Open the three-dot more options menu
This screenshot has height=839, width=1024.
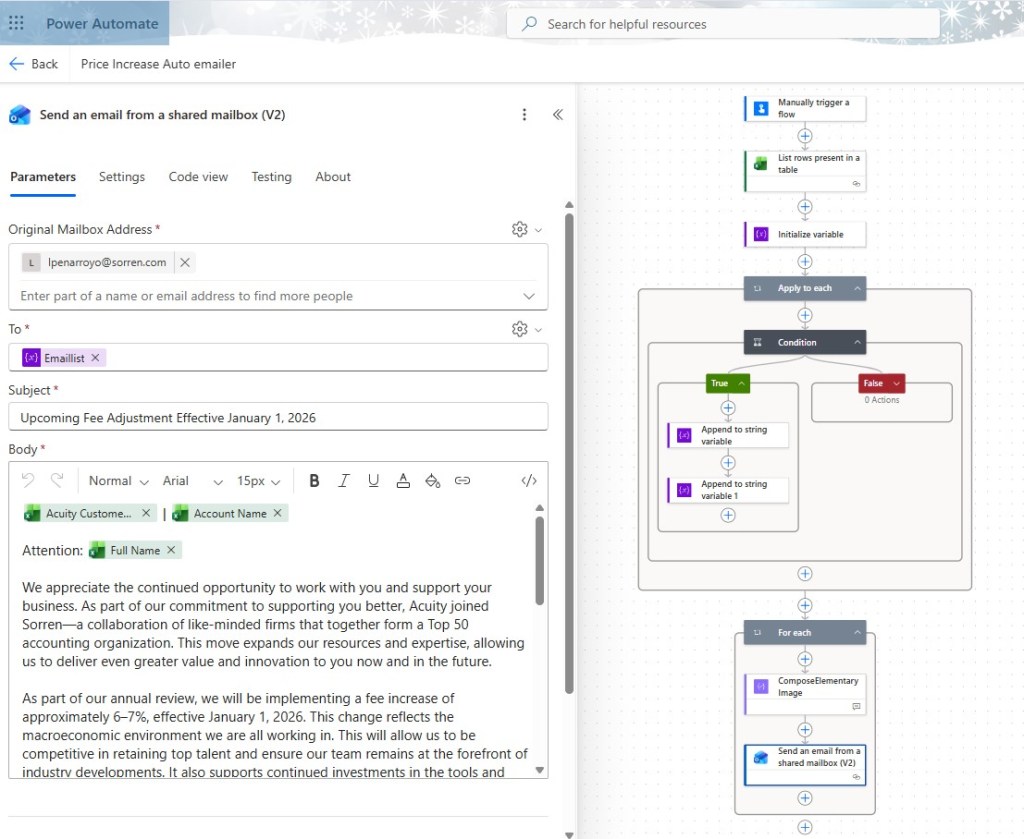click(x=524, y=115)
